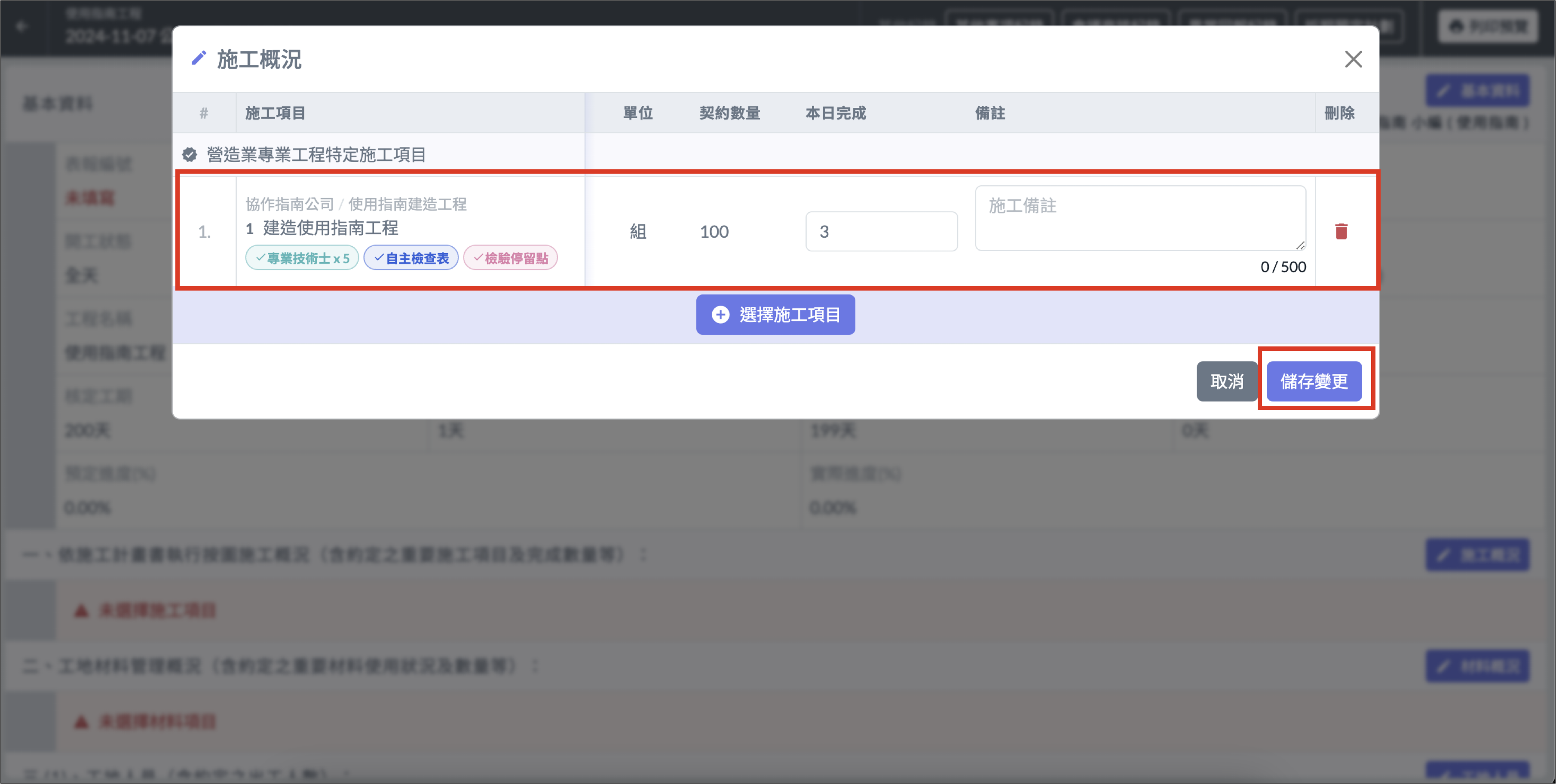The height and width of the screenshot is (784, 1556).
Task: Click the blurred print button at top right
Action: (x=1487, y=27)
